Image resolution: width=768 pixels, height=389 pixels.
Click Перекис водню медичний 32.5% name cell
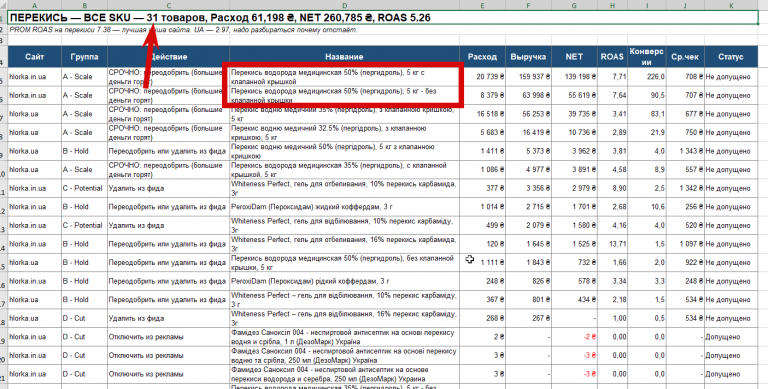(x=344, y=133)
